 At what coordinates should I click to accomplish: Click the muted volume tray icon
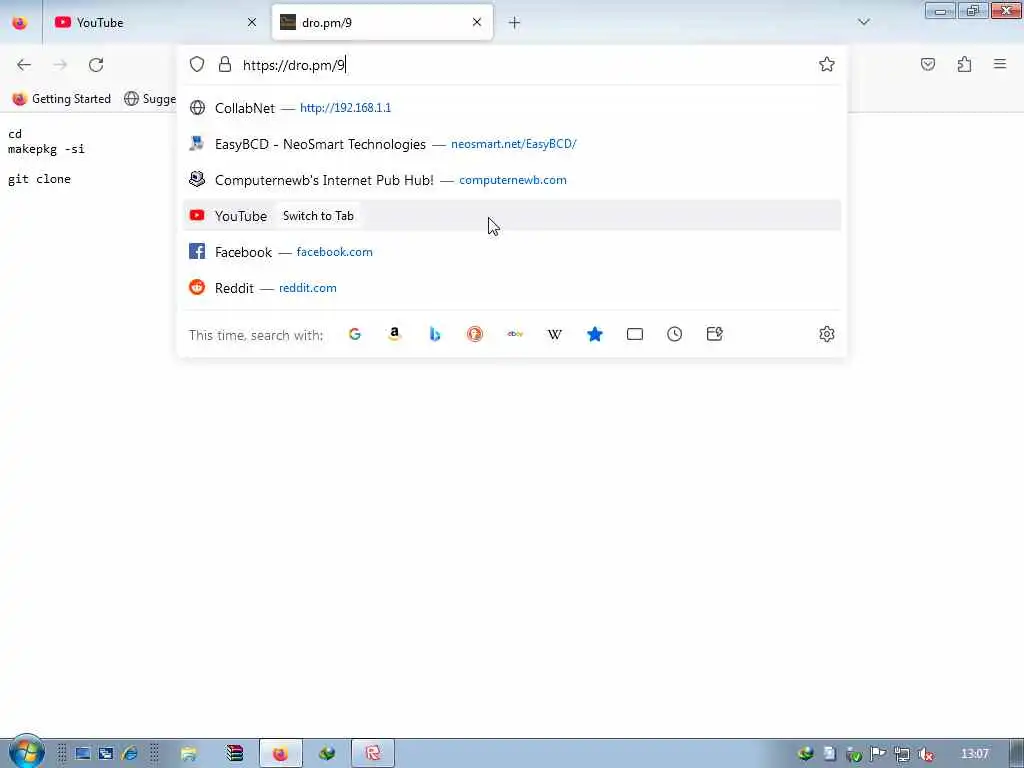925,754
